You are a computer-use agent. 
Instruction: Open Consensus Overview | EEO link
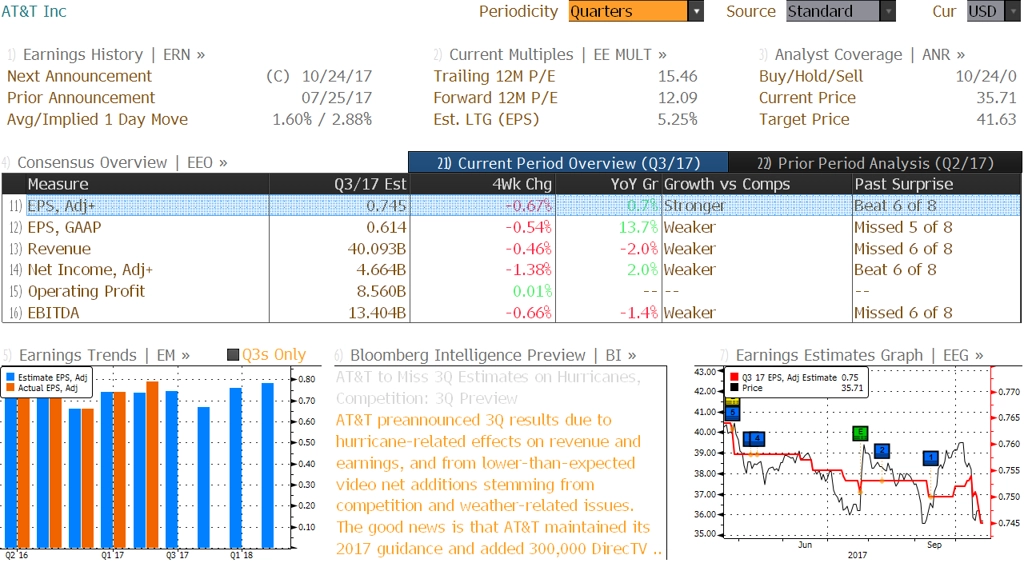point(122,162)
